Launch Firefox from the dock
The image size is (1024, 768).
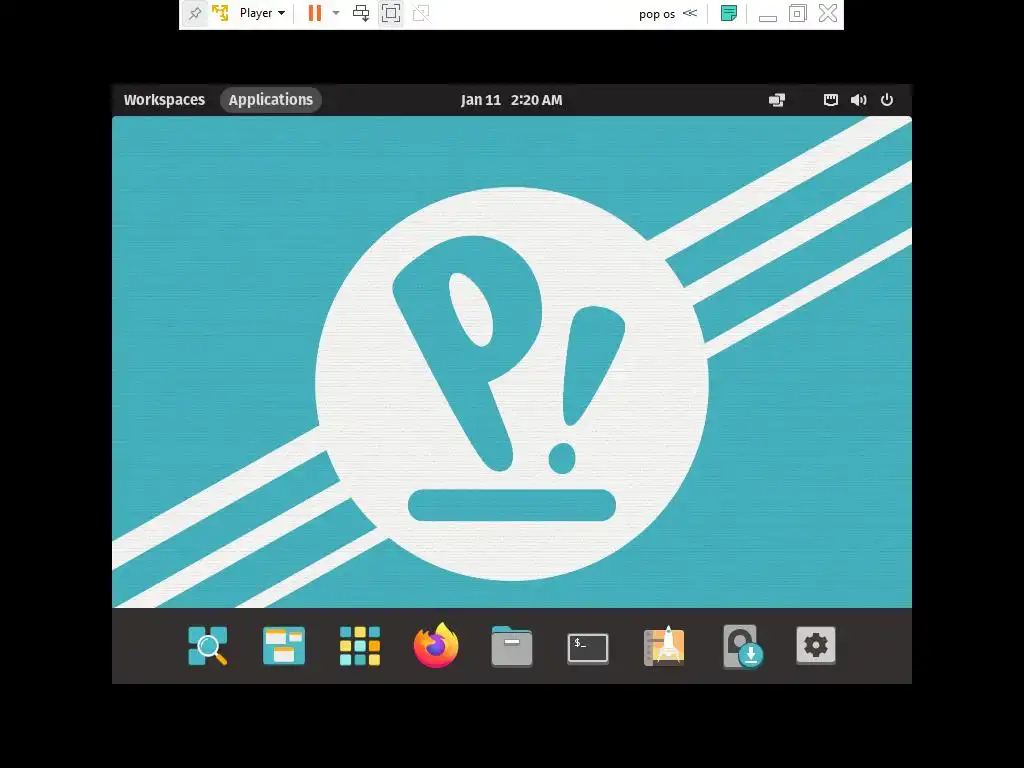click(x=436, y=645)
